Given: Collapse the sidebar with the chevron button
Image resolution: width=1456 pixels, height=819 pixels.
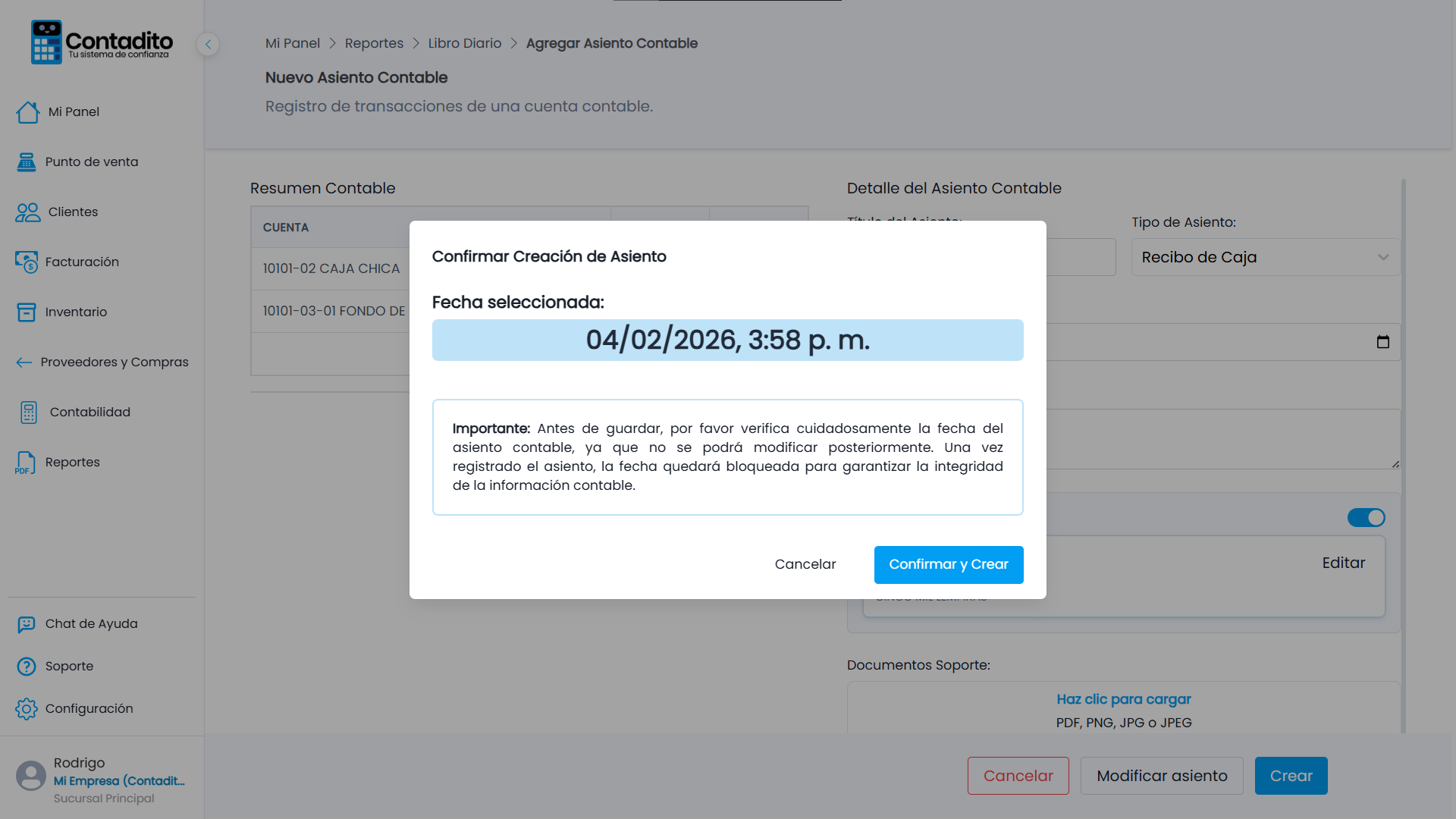Looking at the screenshot, I should click(208, 44).
